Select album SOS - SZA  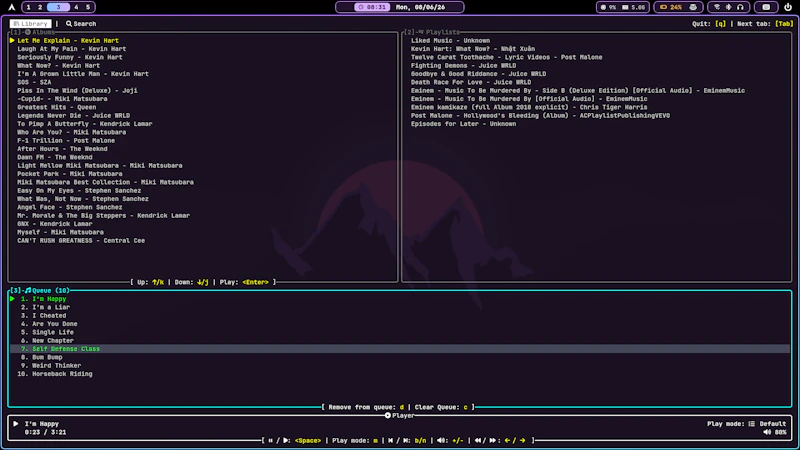[34, 82]
